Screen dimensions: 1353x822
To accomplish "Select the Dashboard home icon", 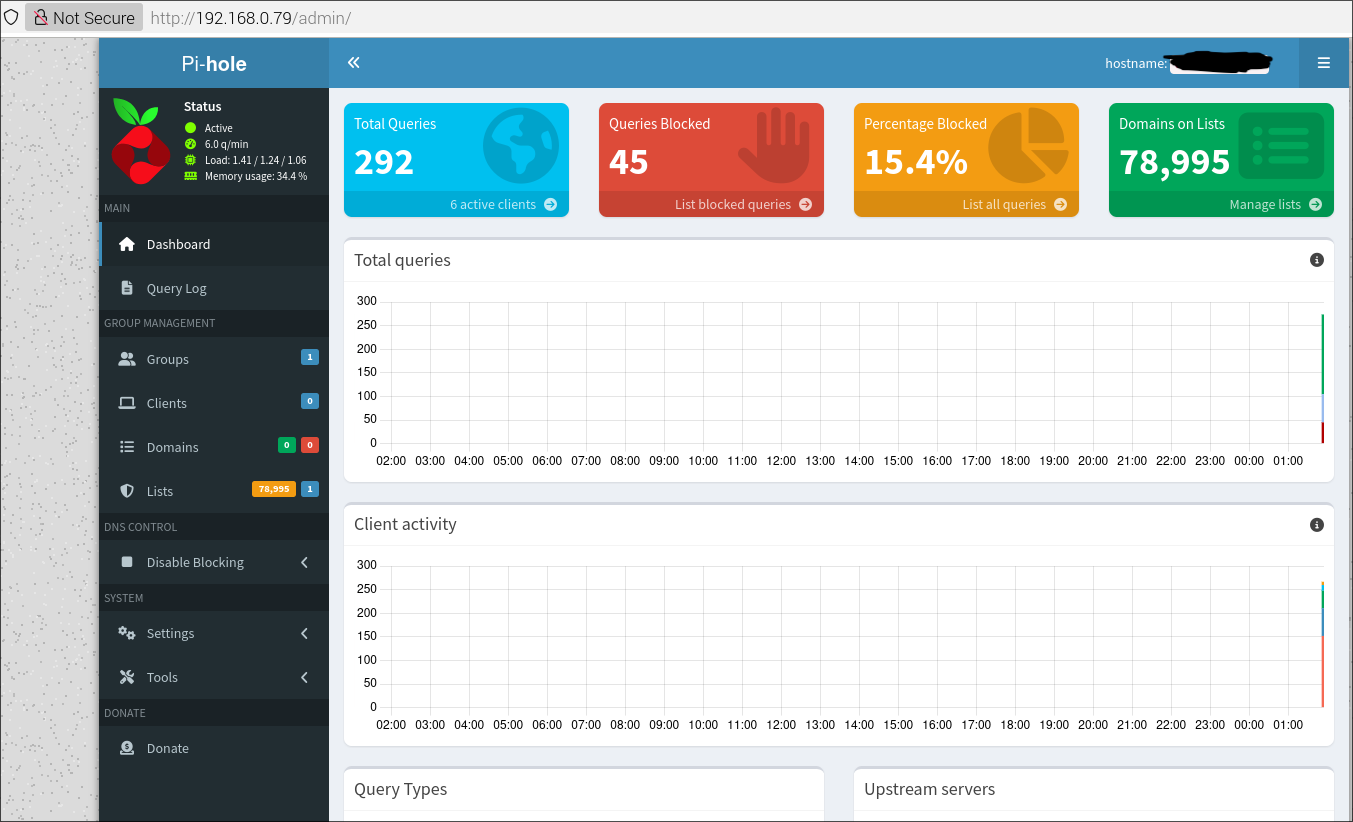I will click(x=125, y=243).
